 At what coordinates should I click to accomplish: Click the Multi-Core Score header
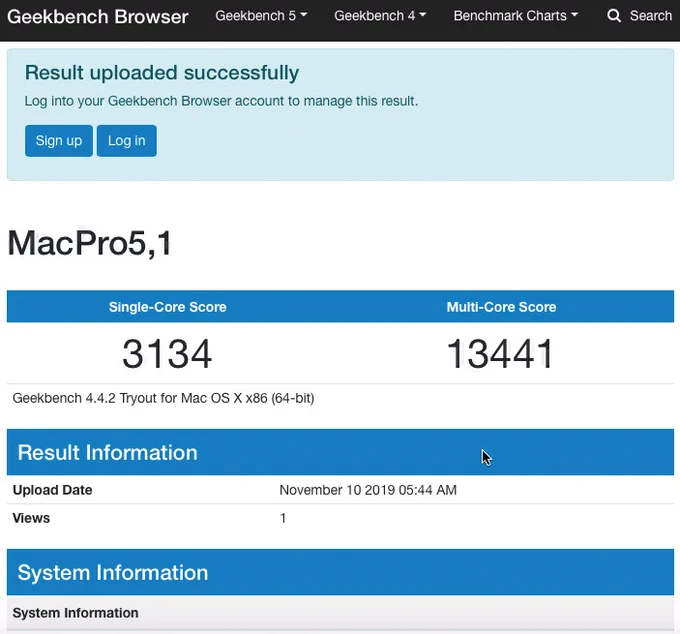(501, 307)
